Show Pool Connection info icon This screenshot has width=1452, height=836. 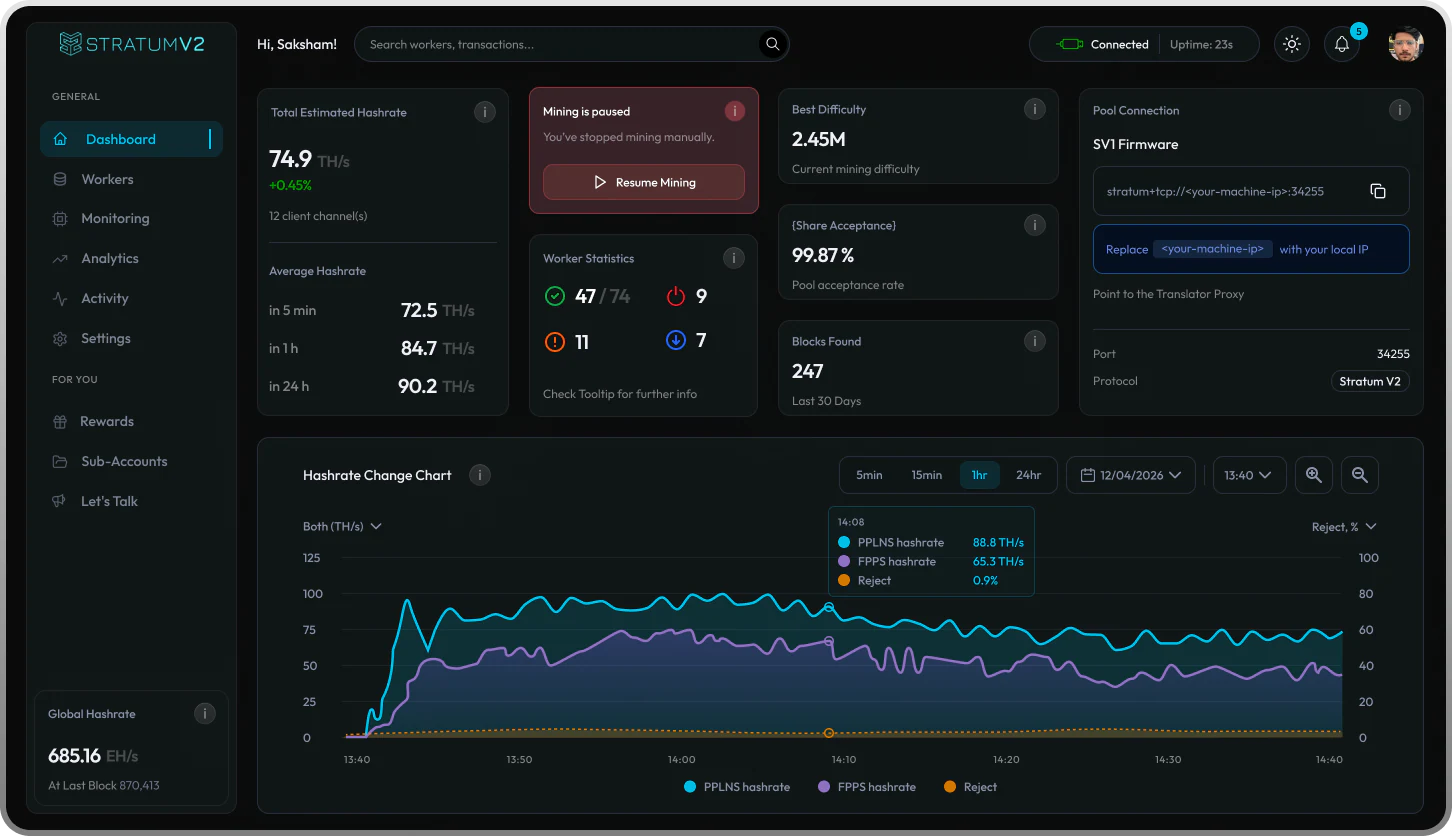(x=1399, y=110)
